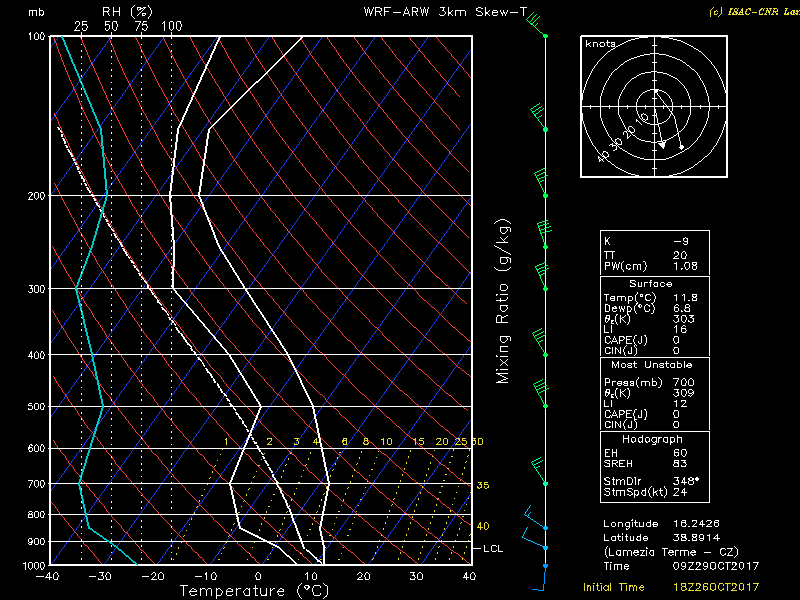Click the wind barb at the 200 mb level
The height and width of the screenshot is (600, 800).
pyautogui.click(x=541, y=184)
